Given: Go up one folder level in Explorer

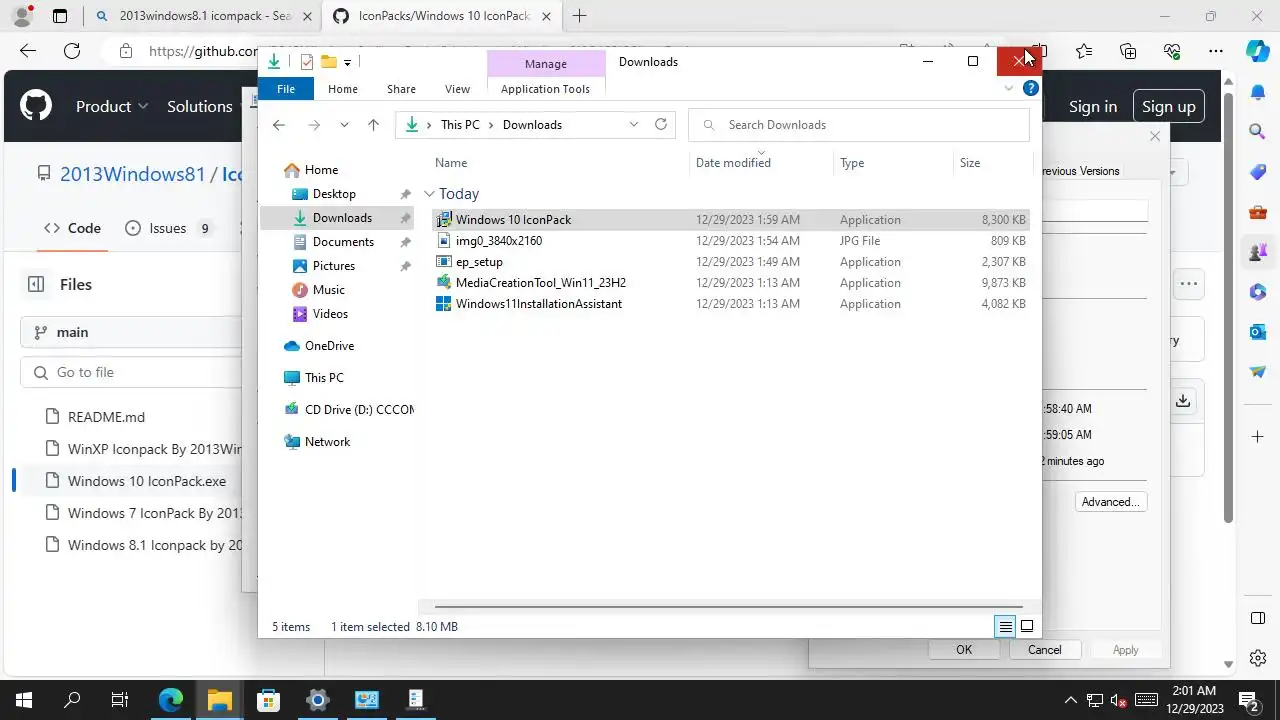Looking at the screenshot, I should [x=373, y=125].
